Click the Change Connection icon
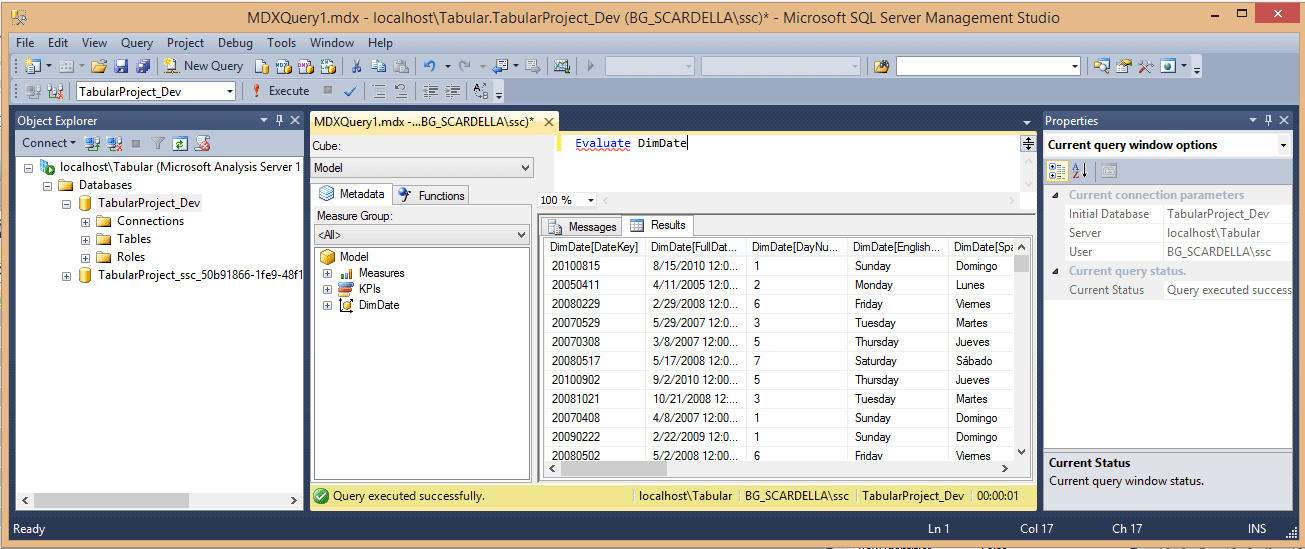Viewport: 1305px width, 549px height. (x=56, y=91)
